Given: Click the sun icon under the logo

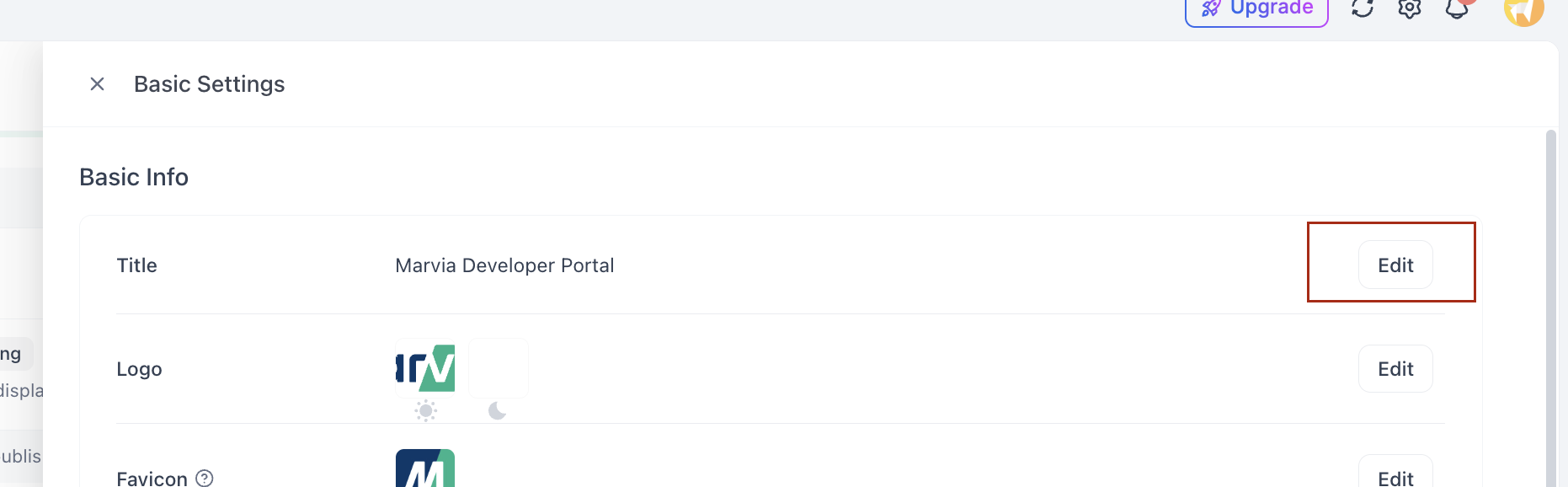Looking at the screenshot, I should pyautogui.click(x=426, y=411).
